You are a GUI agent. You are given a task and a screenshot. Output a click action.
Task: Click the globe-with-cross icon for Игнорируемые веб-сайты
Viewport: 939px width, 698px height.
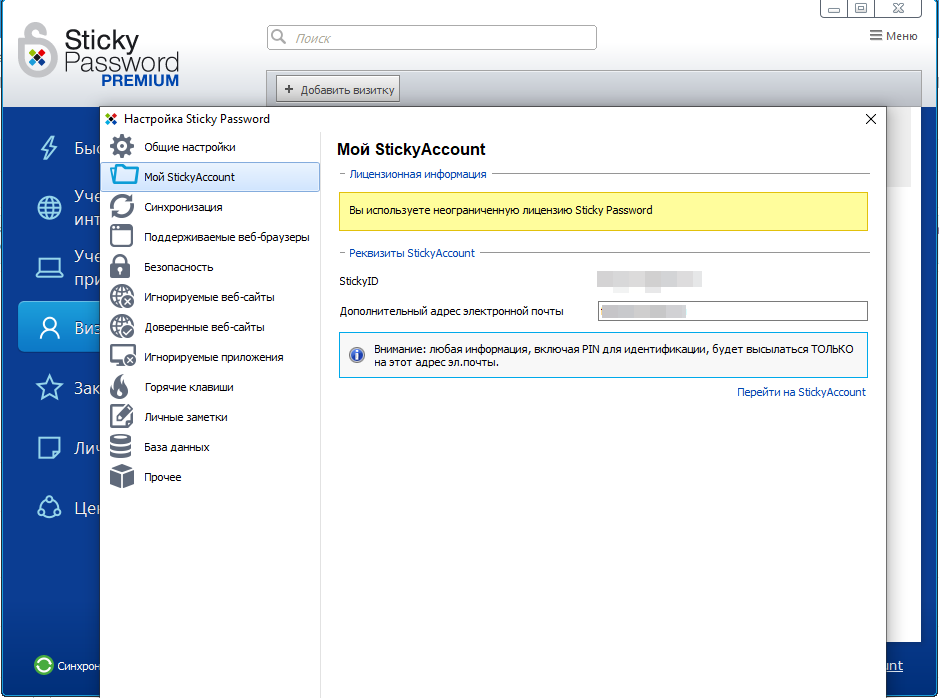122,296
